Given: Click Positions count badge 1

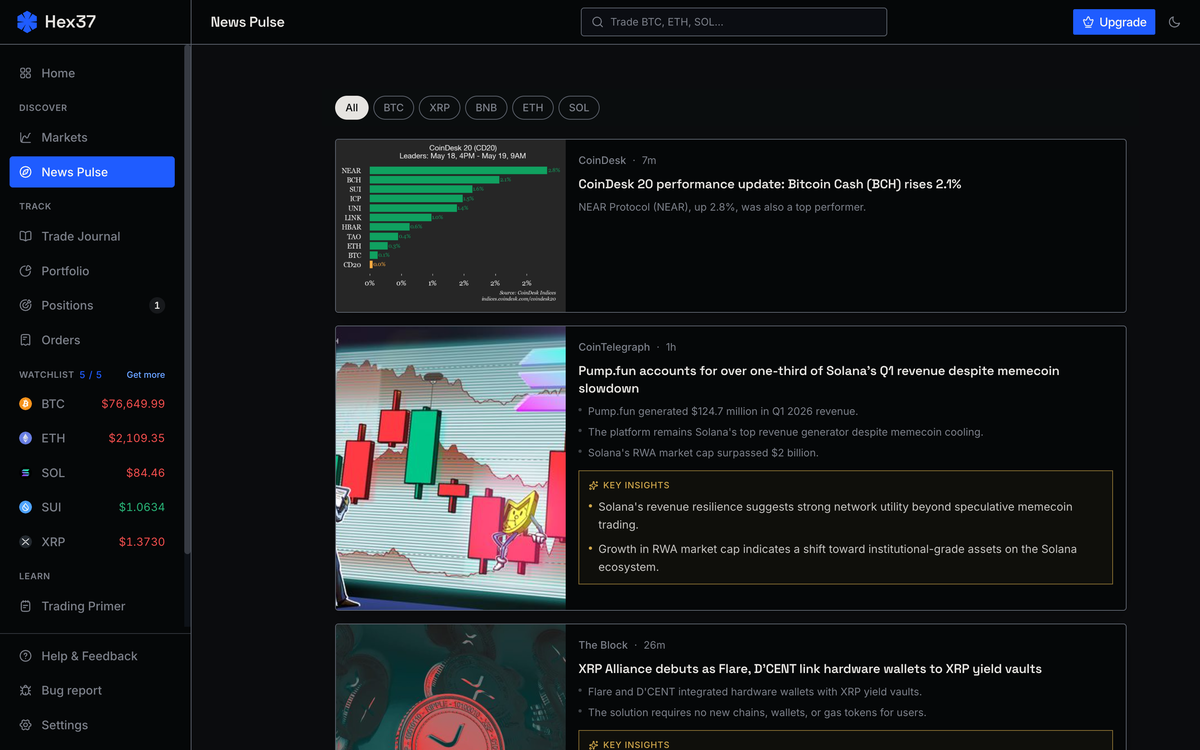Looking at the screenshot, I should click(x=157, y=305).
